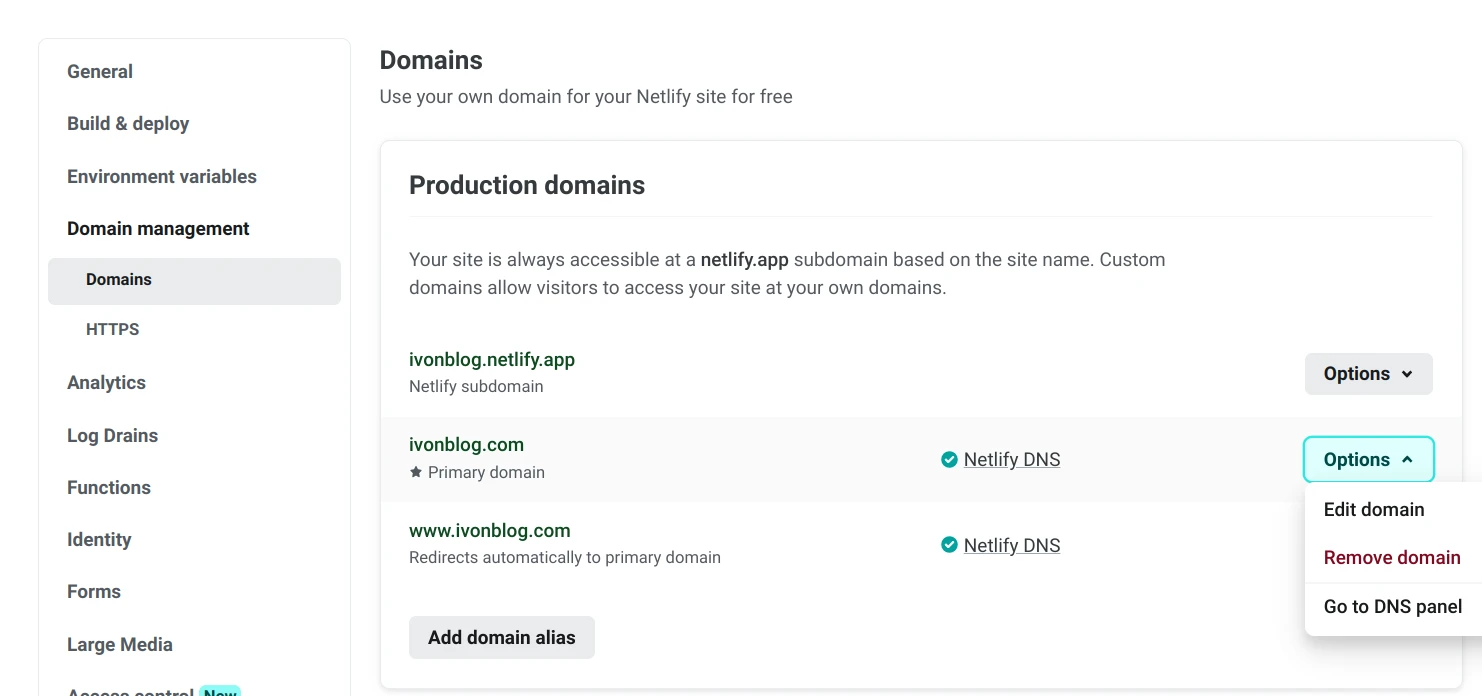Image resolution: width=1482 pixels, height=696 pixels.
Task: Click the Add domain alias button
Action: 501,638
